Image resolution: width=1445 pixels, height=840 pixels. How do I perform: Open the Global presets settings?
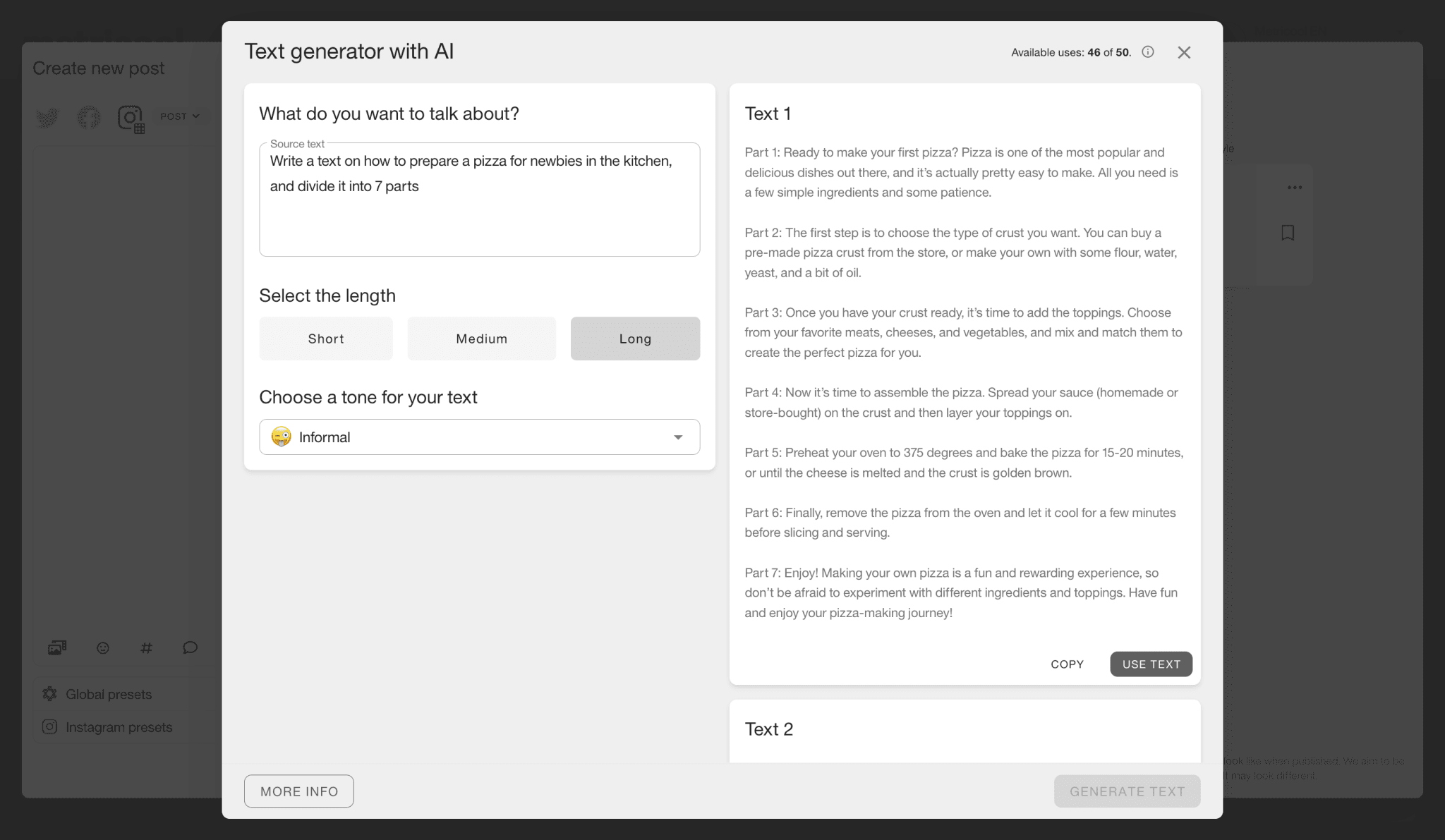coord(108,694)
